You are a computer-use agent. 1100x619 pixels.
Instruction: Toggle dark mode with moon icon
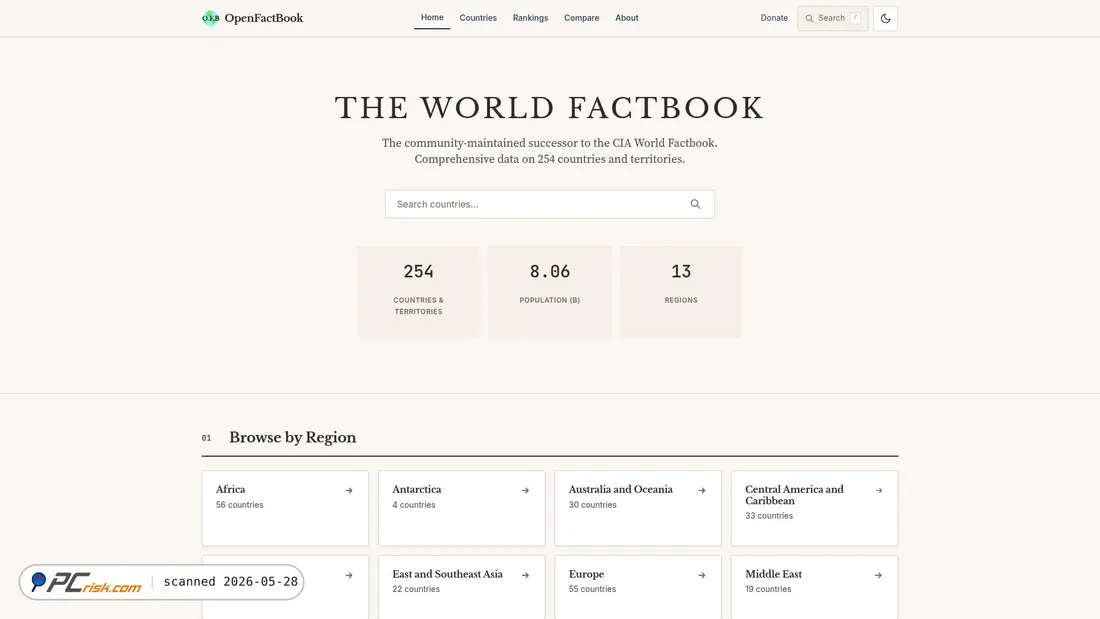tap(885, 18)
